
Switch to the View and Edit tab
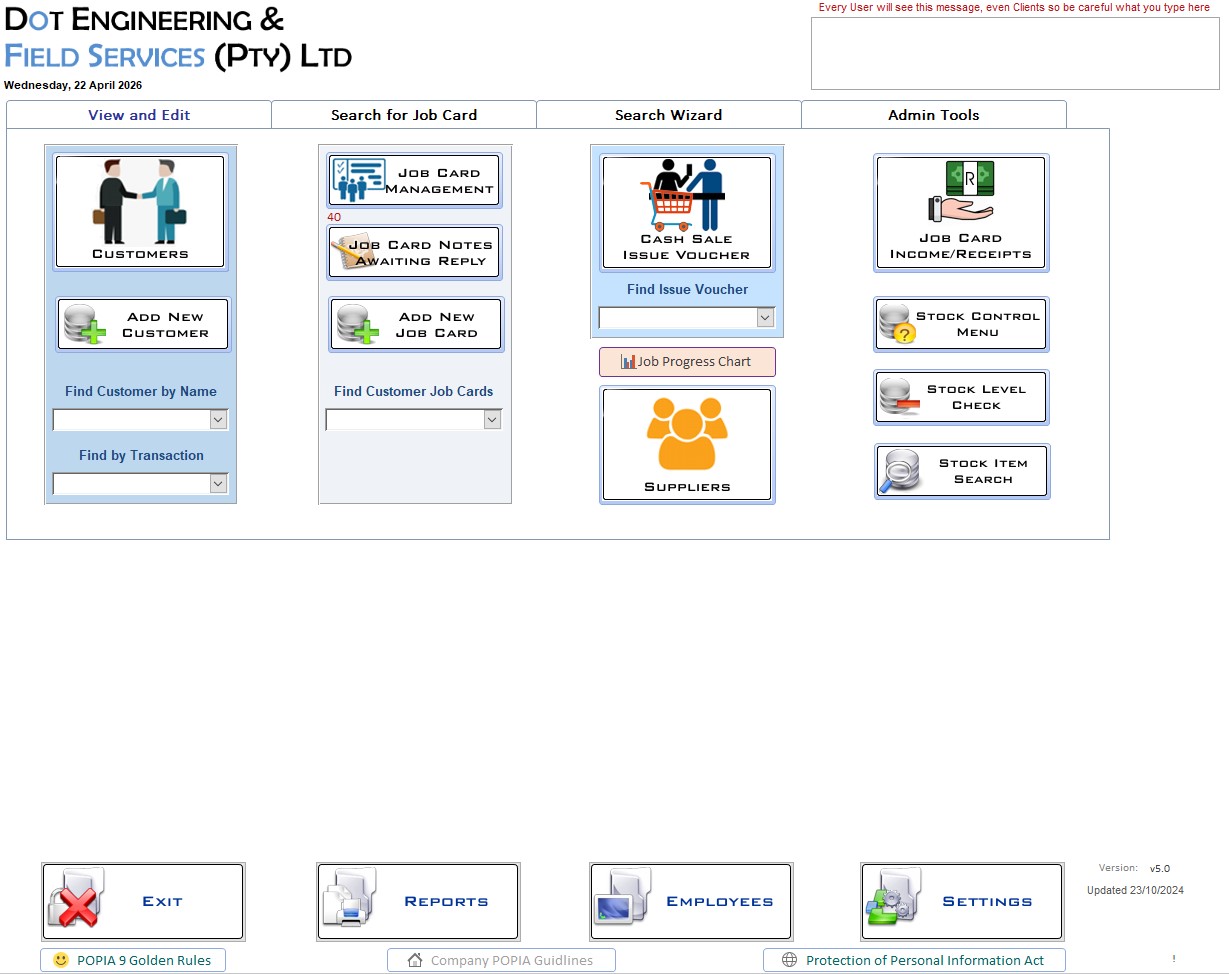(139, 115)
